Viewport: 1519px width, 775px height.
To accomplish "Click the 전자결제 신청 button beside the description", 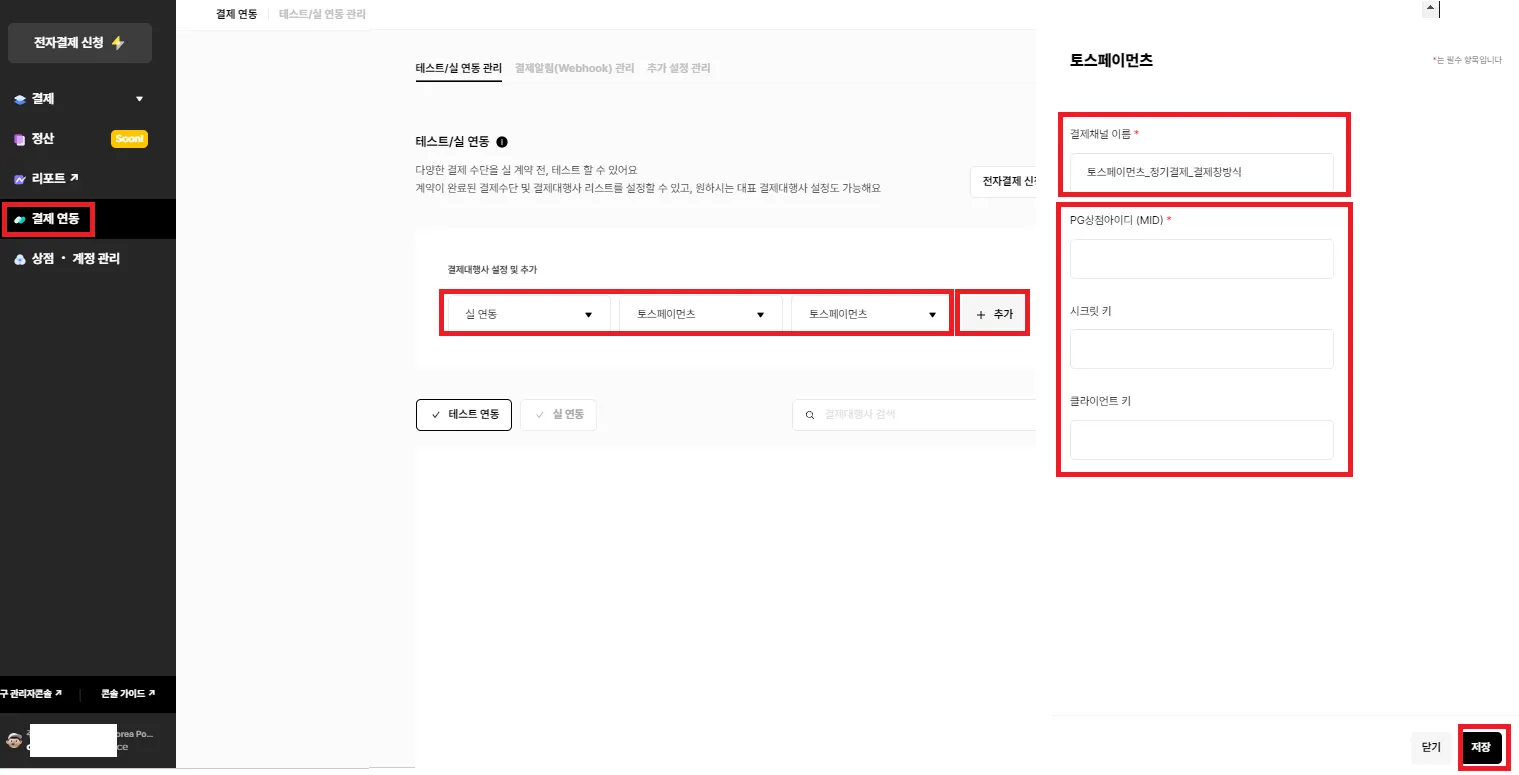I will point(1003,182).
